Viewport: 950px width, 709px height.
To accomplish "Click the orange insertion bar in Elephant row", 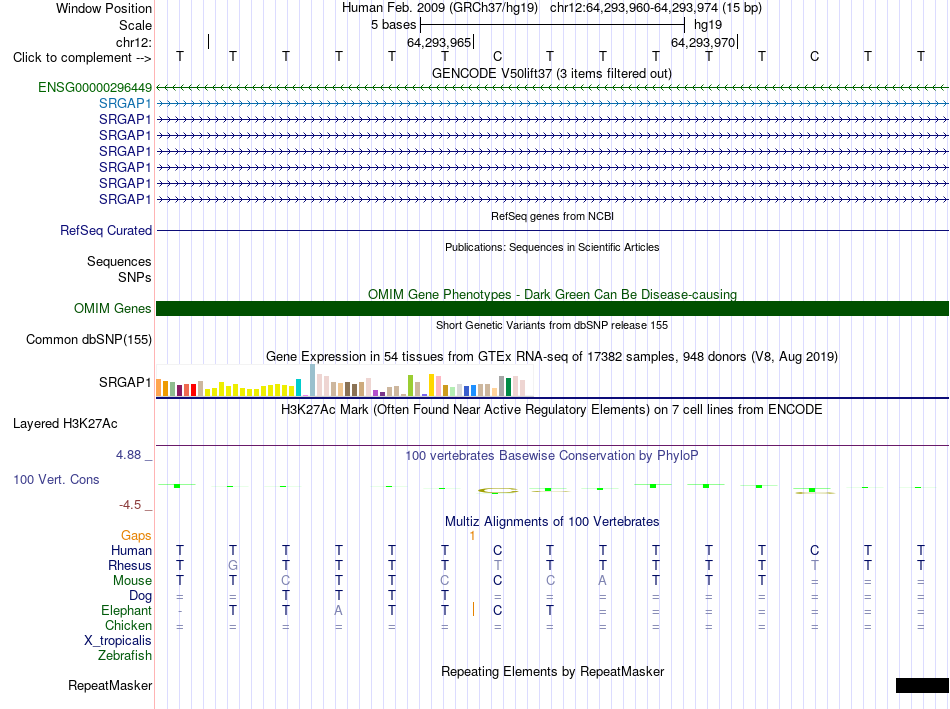I will coord(473,610).
